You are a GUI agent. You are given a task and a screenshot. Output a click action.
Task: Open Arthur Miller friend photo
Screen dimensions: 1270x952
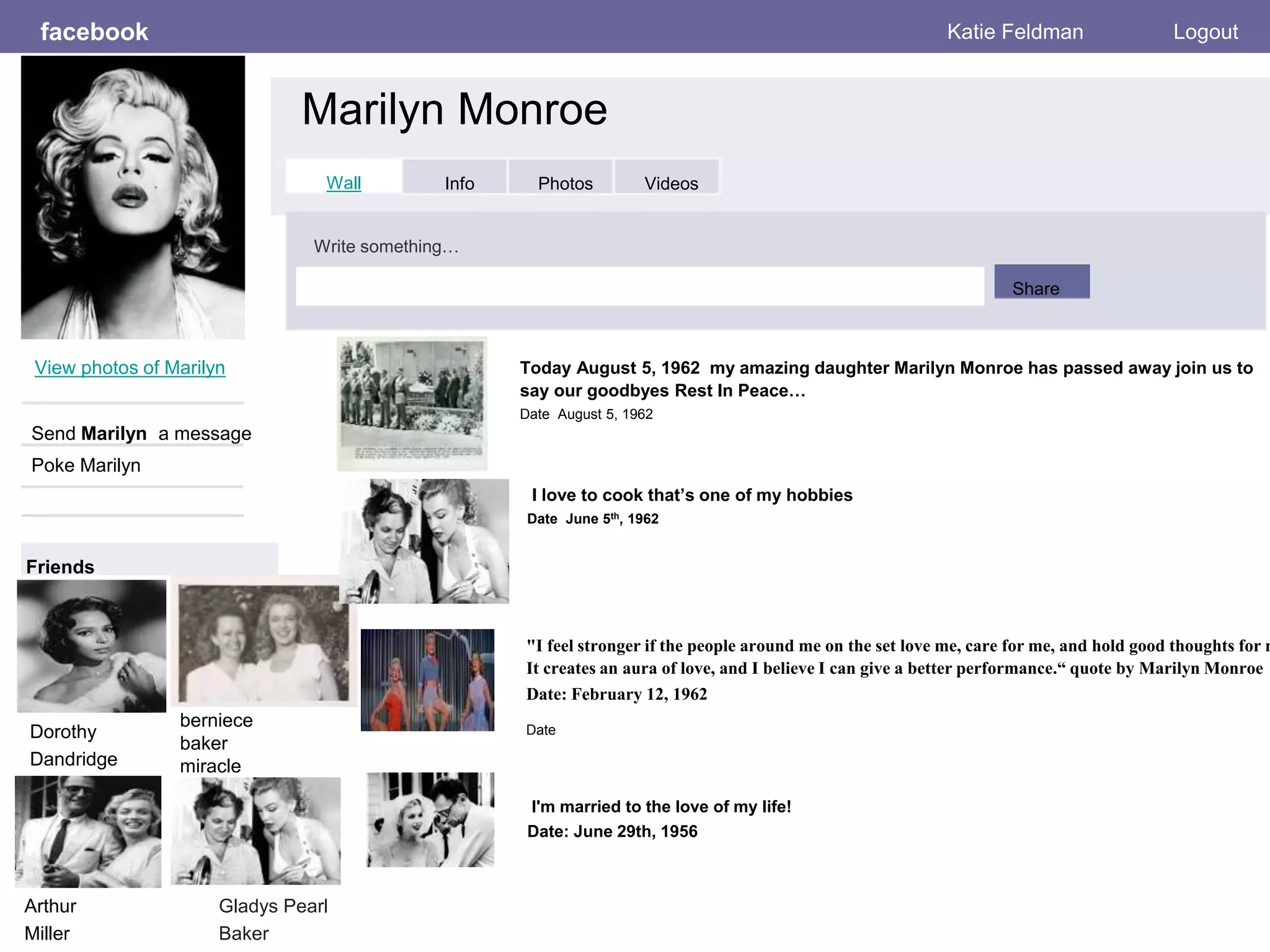point(87,831)
